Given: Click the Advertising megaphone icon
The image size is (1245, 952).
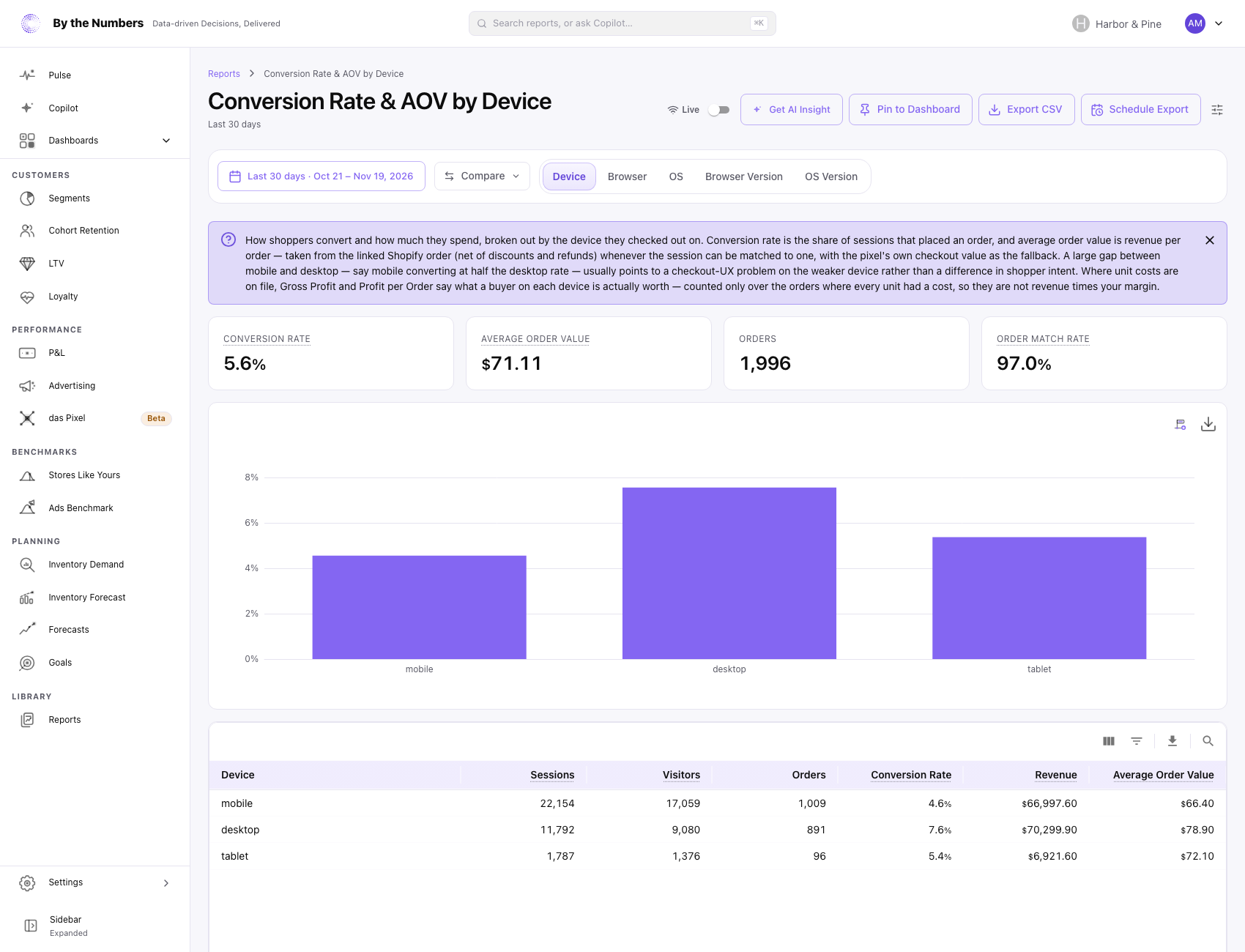Looking at the screenshot, I should coord(27,386).
